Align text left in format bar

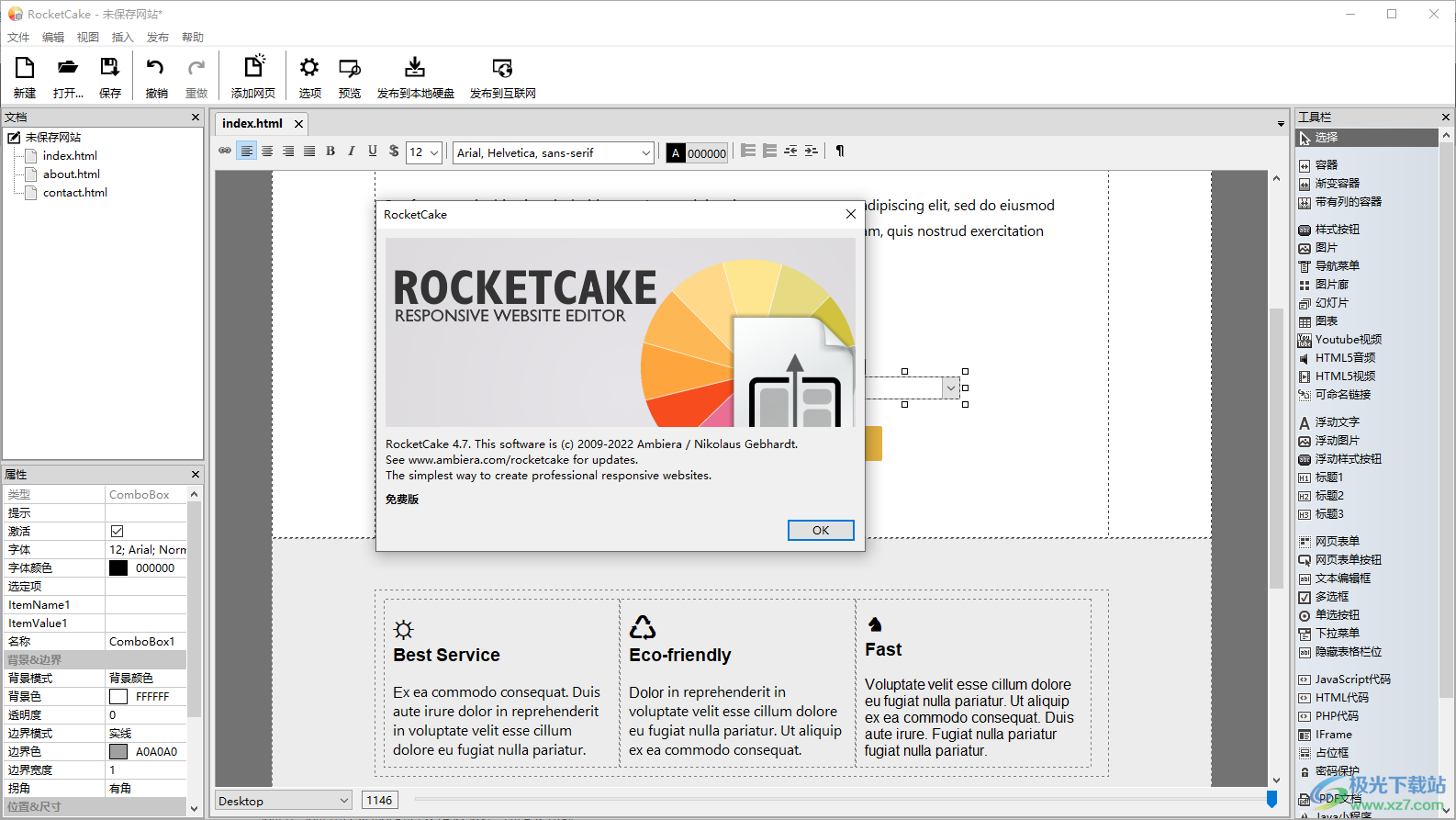tap(246, 152)
